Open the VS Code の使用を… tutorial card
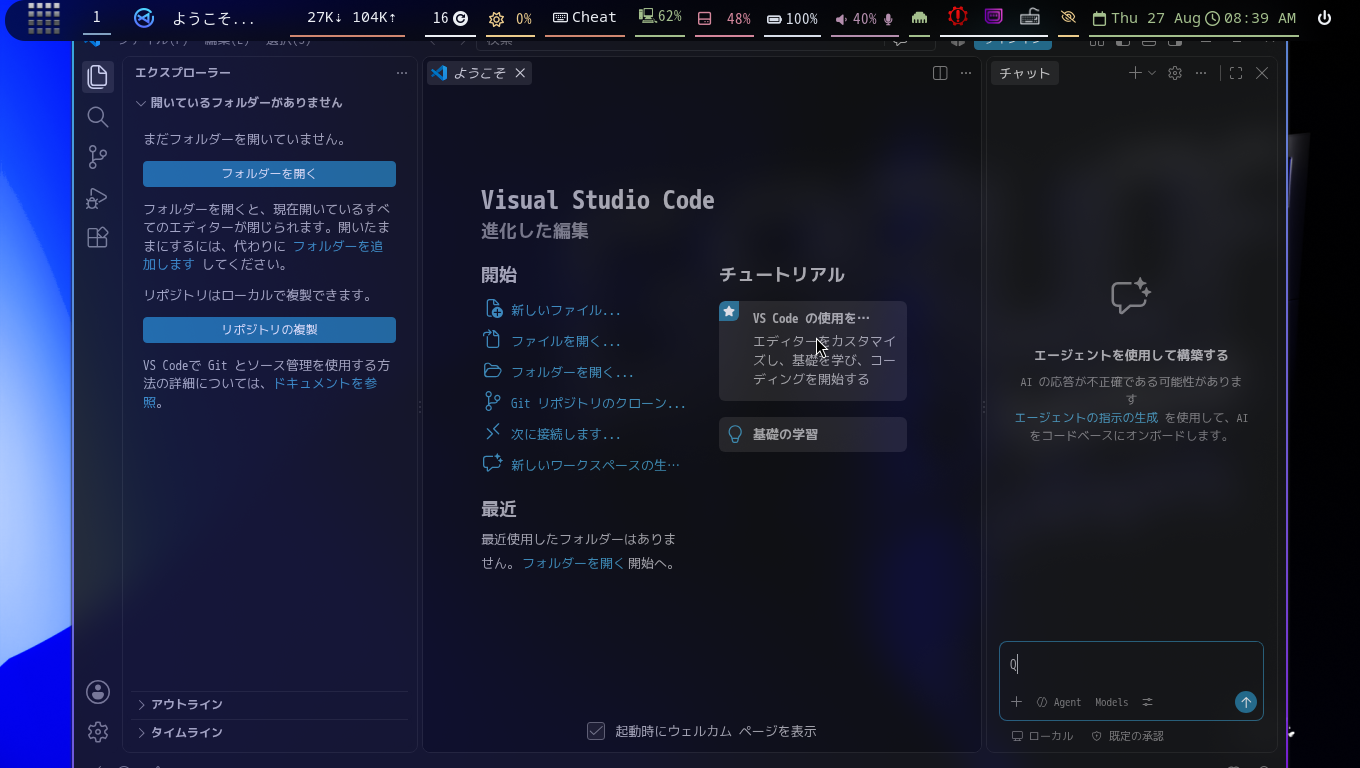The image size is (1360, 768). [813, 350]
